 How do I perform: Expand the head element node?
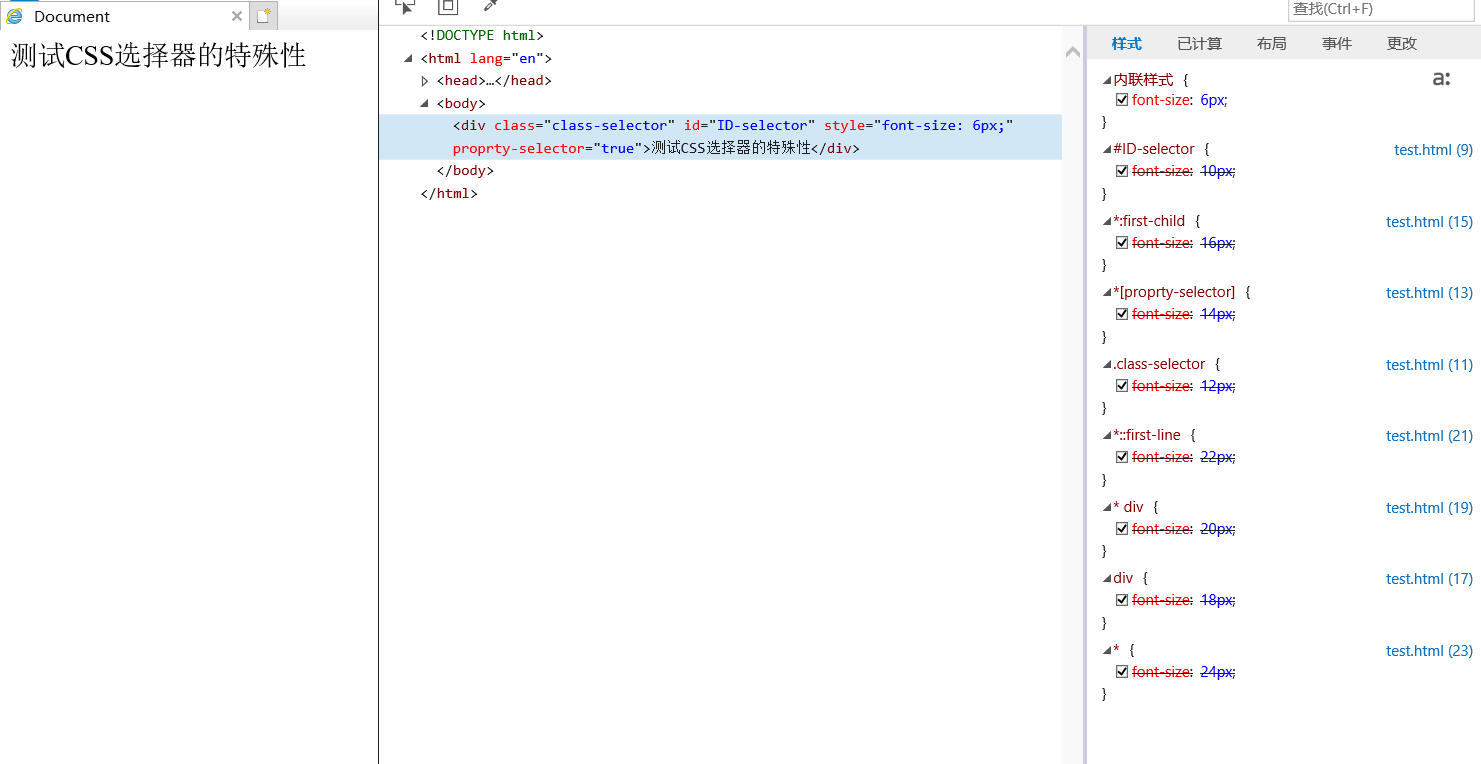[x=425, y=81]
